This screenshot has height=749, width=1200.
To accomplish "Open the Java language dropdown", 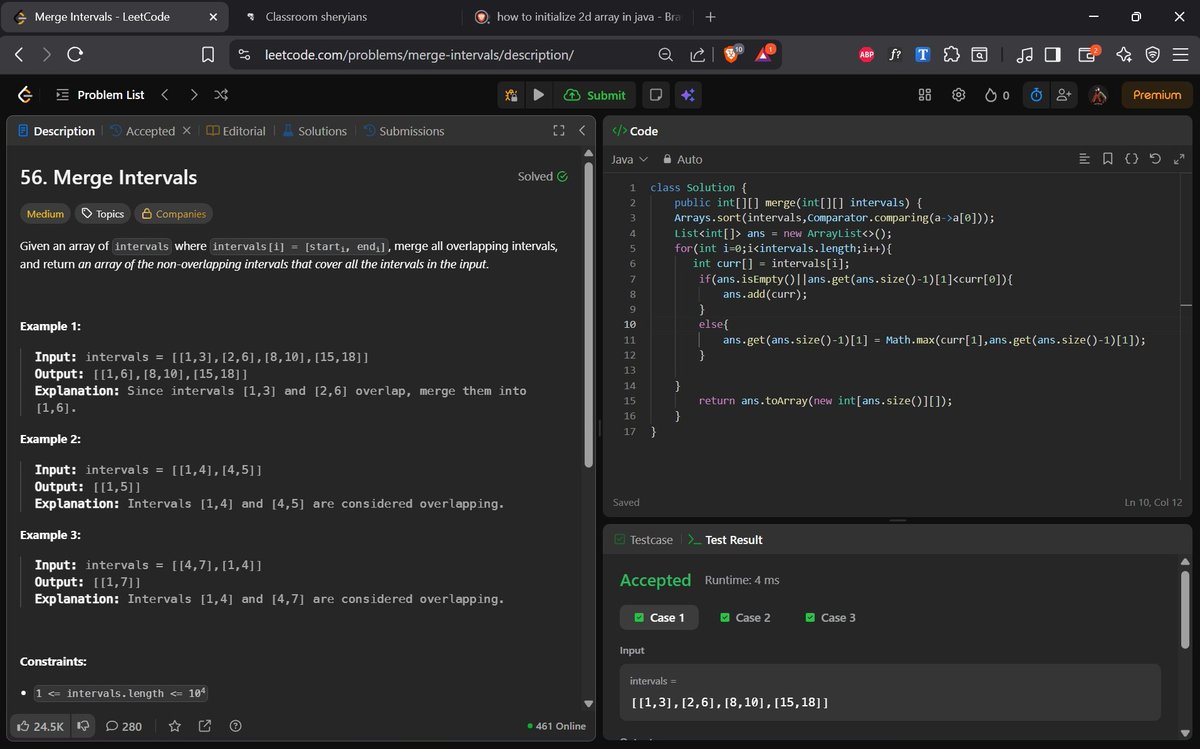I will 629,159.
